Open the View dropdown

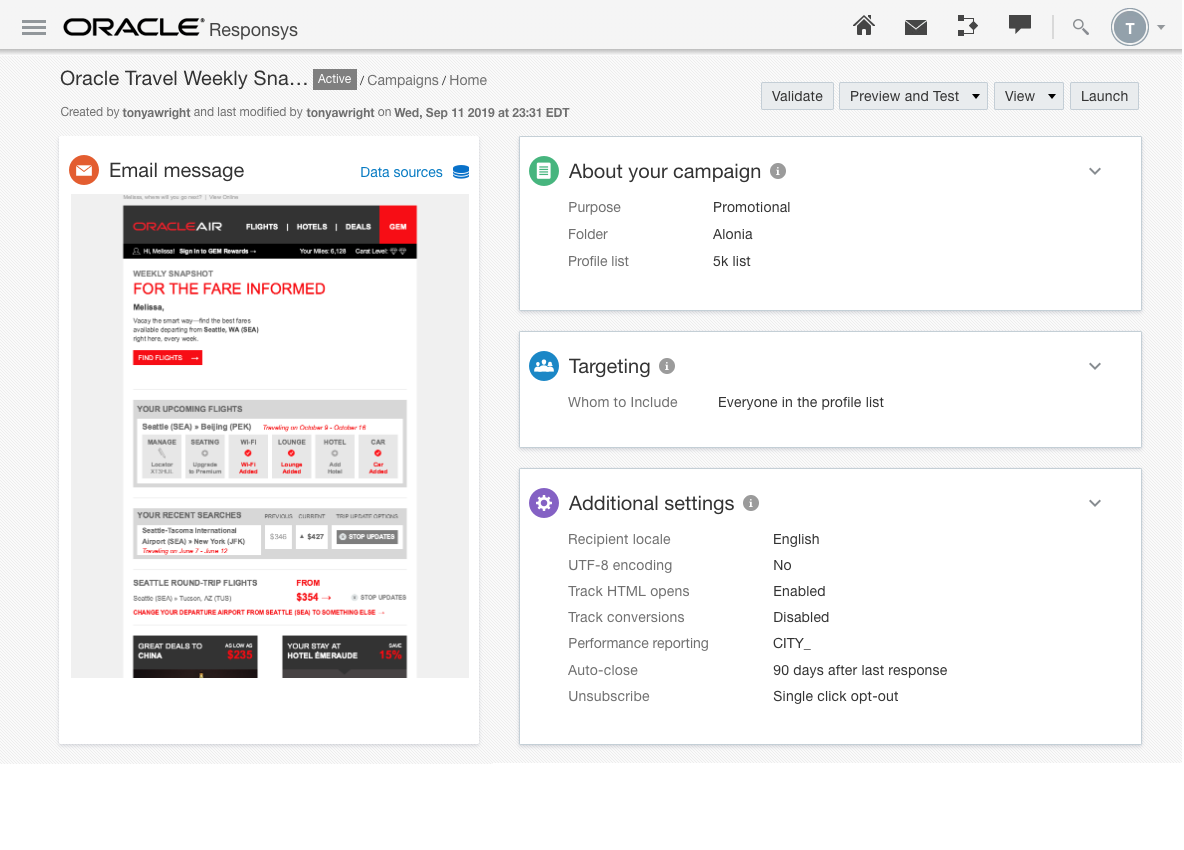click(x=1028, y=96)
